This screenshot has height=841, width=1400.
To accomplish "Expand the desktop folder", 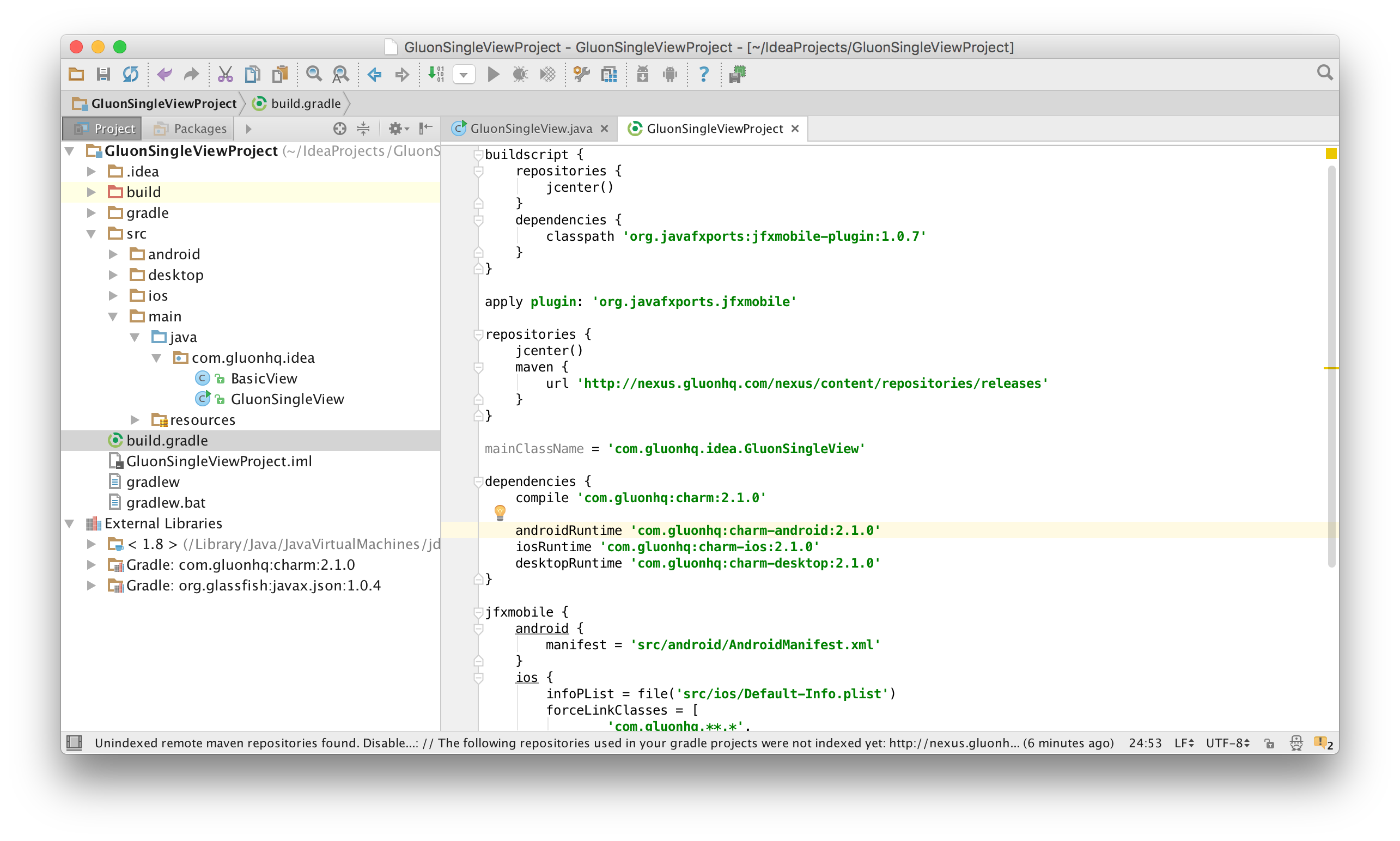I will 113,275.
